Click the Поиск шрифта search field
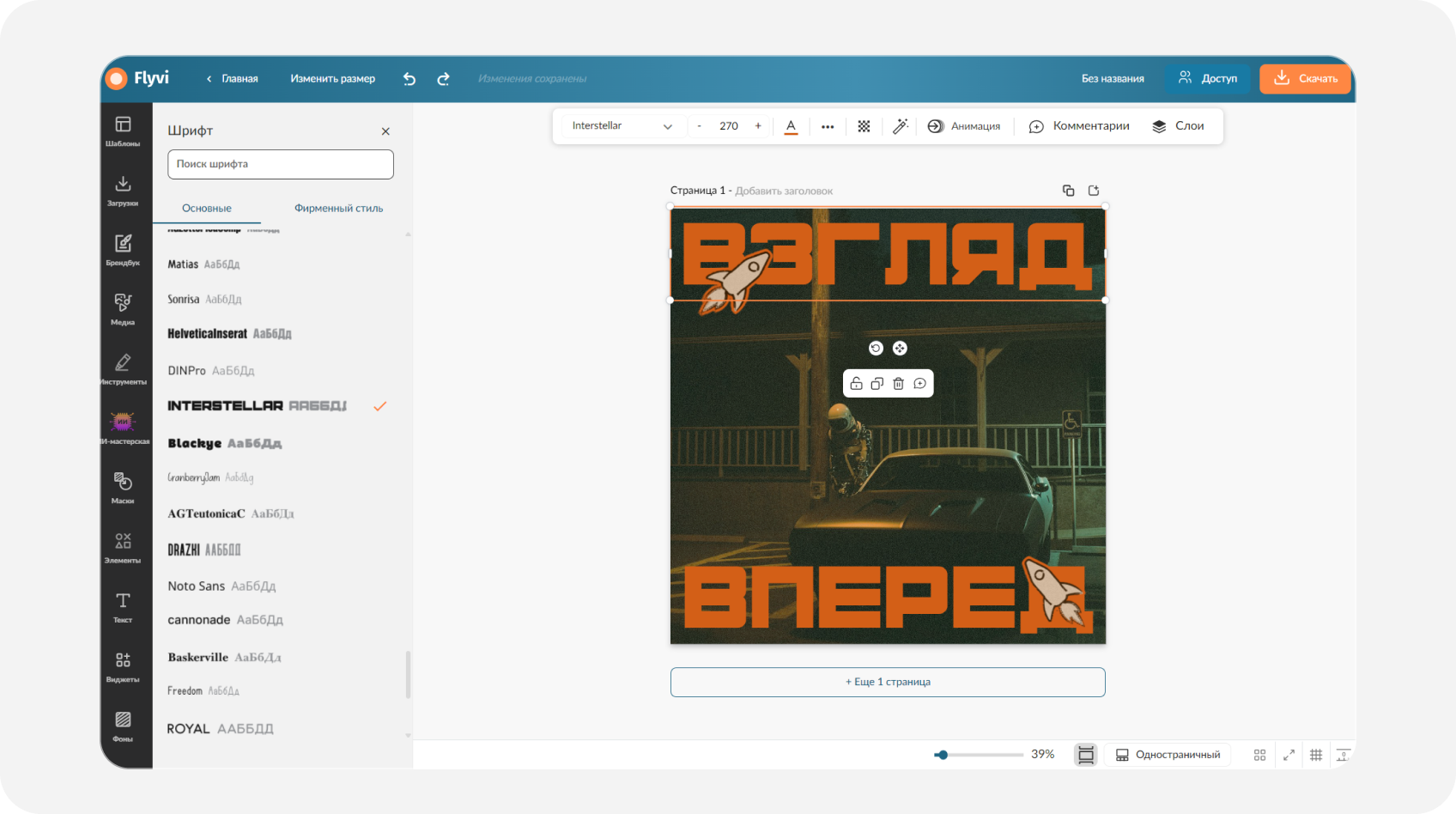Image resolution: width=1456 pixels, height=814 pixels. pyautogui.click(x=281, y=164)
